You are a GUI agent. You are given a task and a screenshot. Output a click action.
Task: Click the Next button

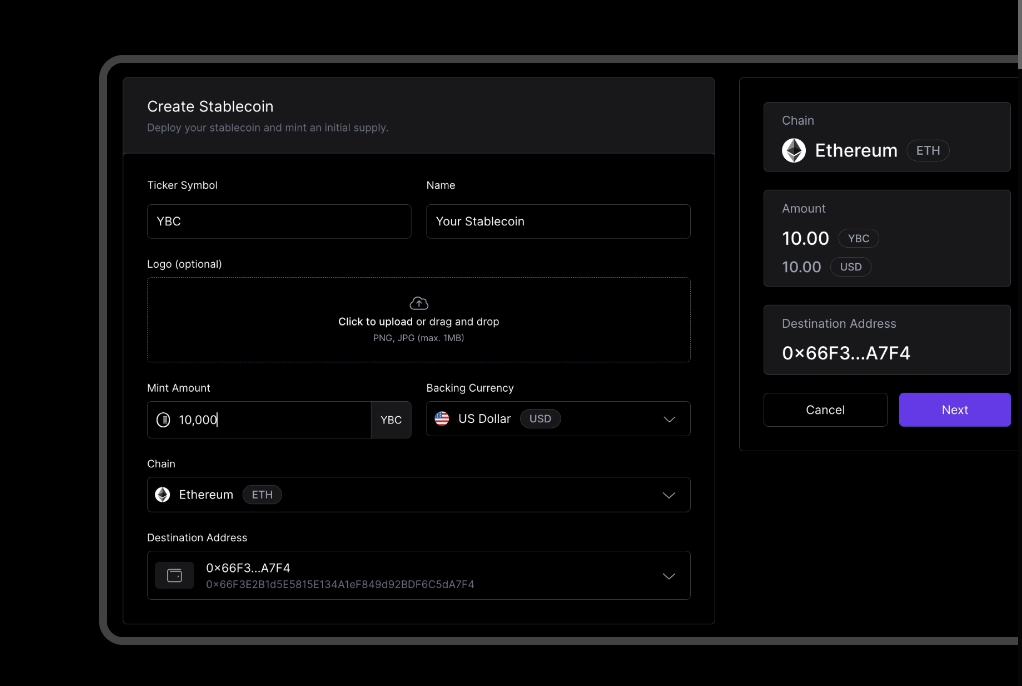[x=954, y=410]
